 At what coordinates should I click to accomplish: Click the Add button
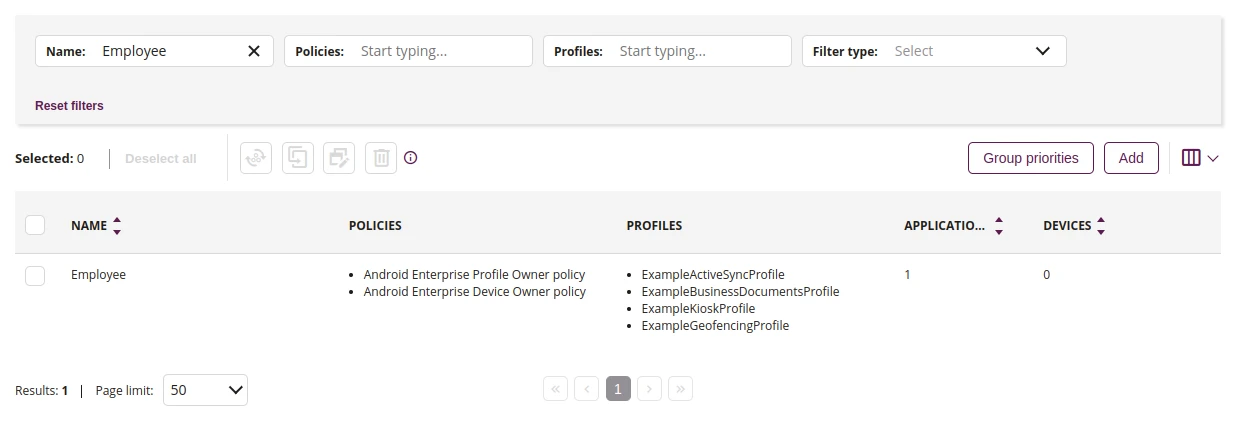(x=1131, y=158)
